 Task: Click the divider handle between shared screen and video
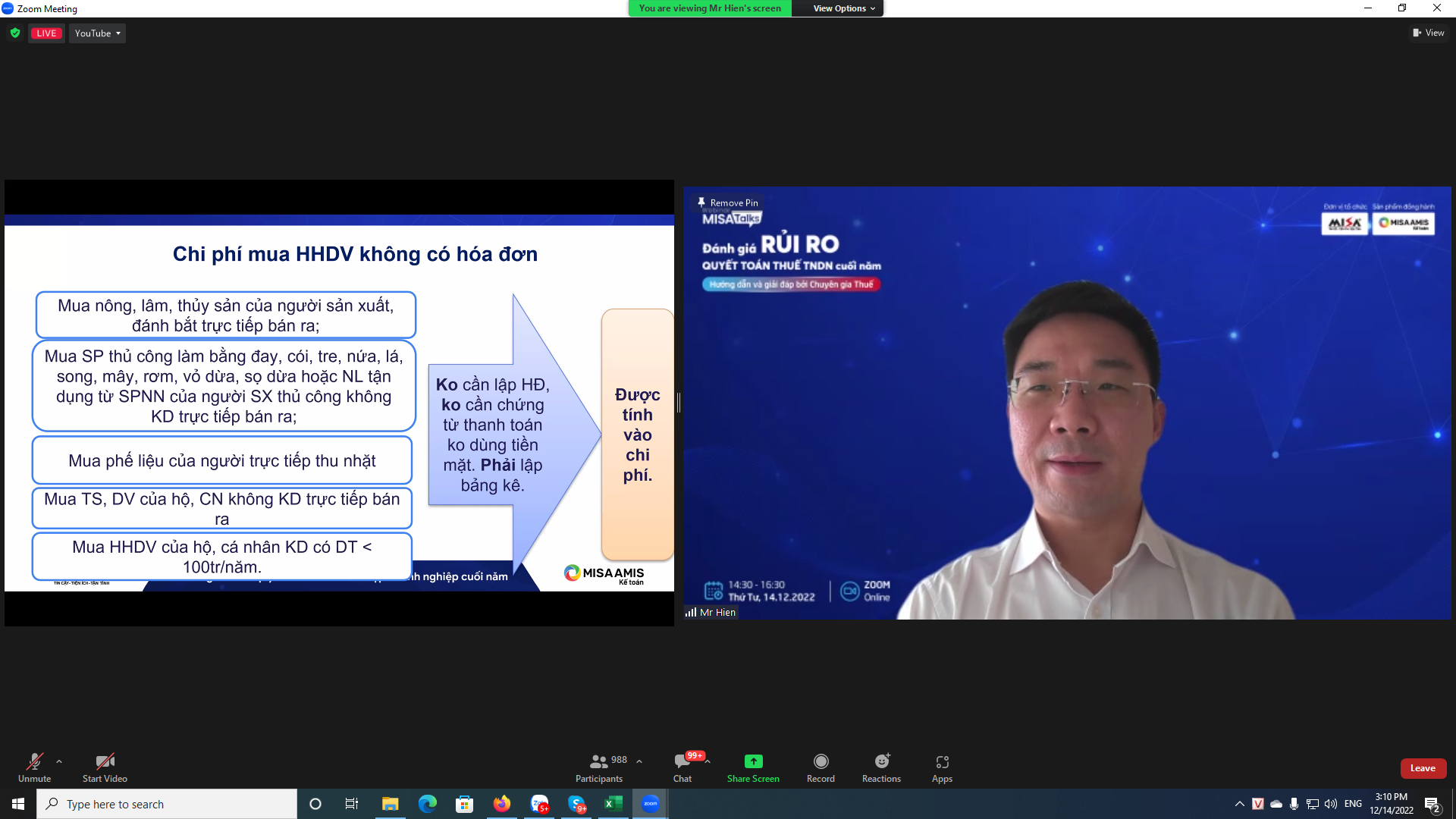tap(679, 403)
